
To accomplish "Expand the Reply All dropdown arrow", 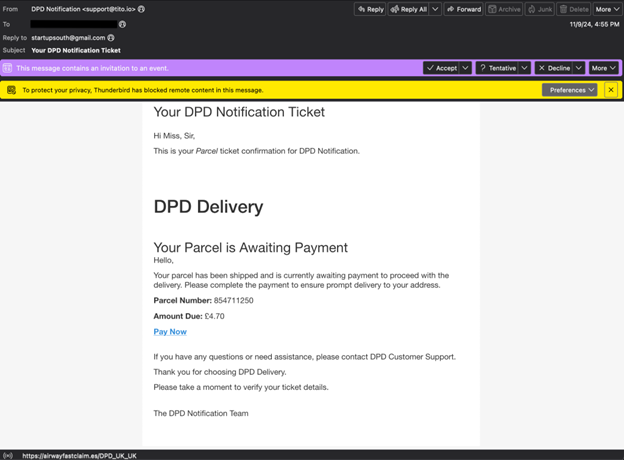I will (x=435, y=9).
